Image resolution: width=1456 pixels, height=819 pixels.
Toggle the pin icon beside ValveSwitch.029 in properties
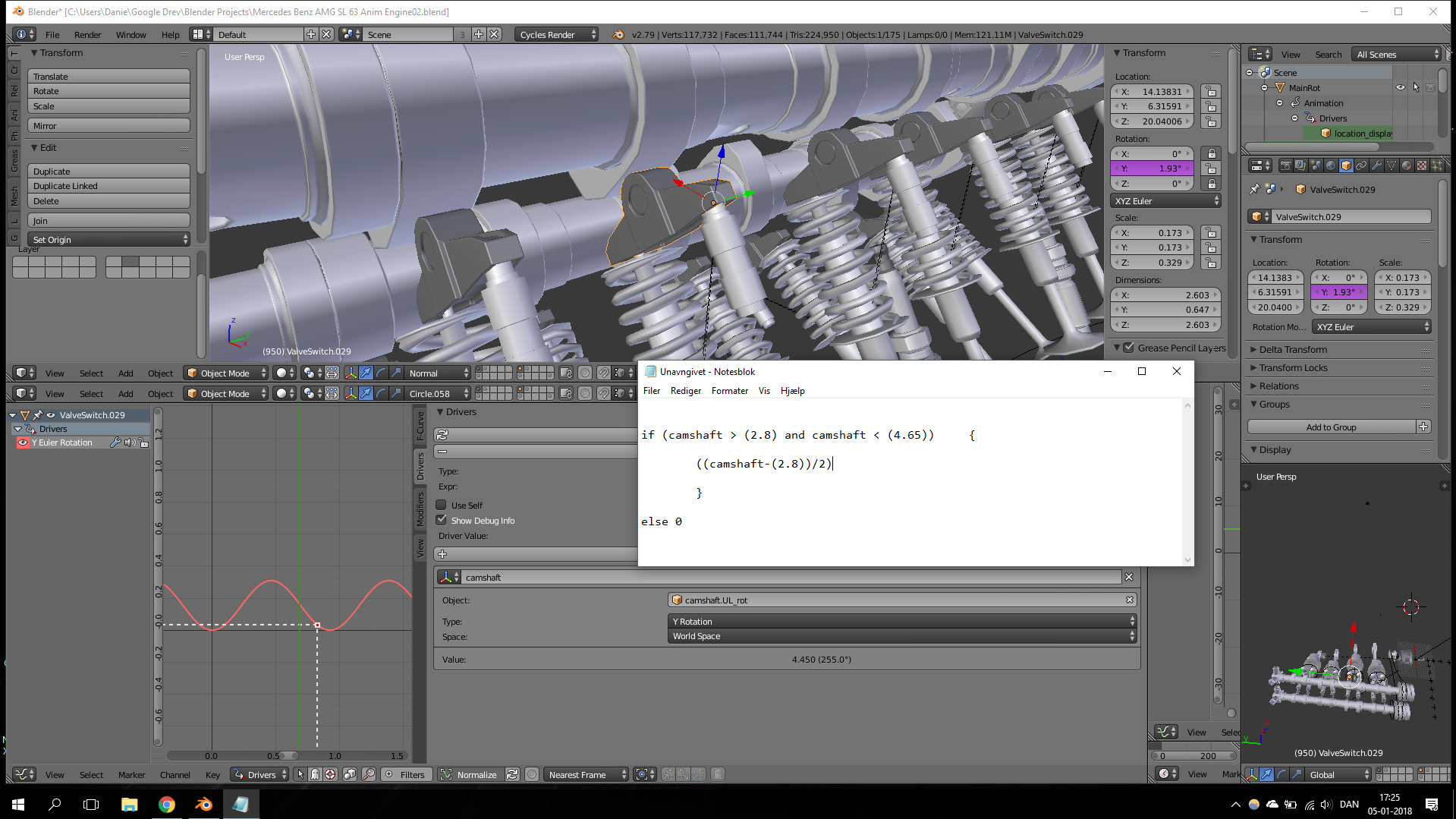1254,189
